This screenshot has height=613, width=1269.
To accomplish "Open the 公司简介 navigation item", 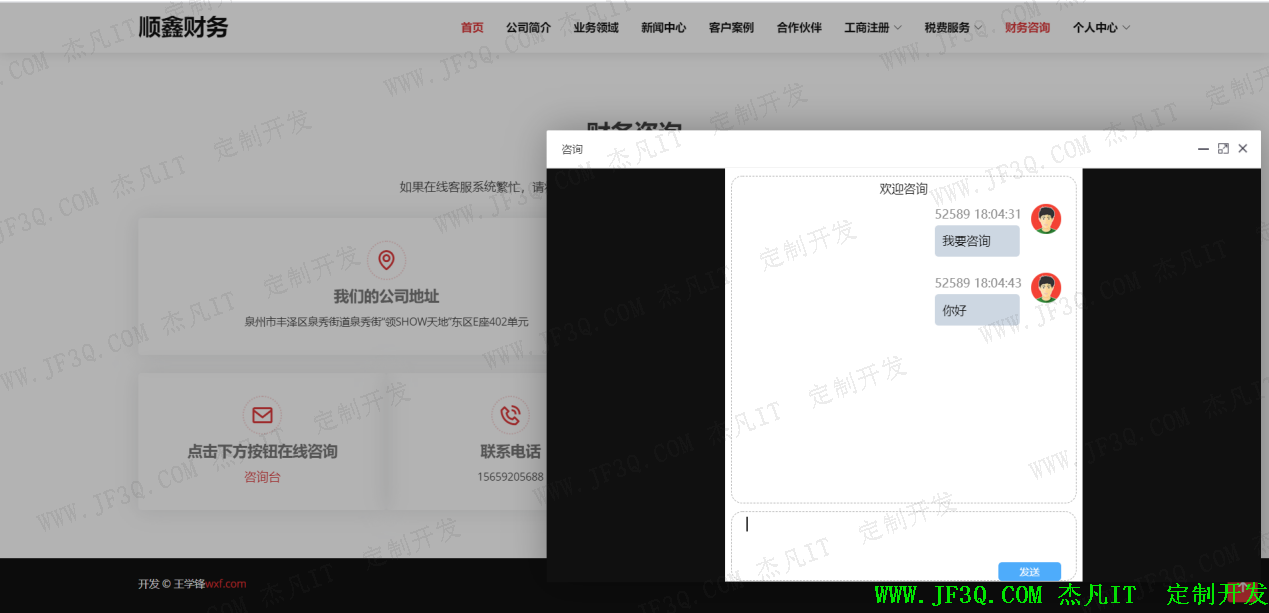I will [528, 28].
